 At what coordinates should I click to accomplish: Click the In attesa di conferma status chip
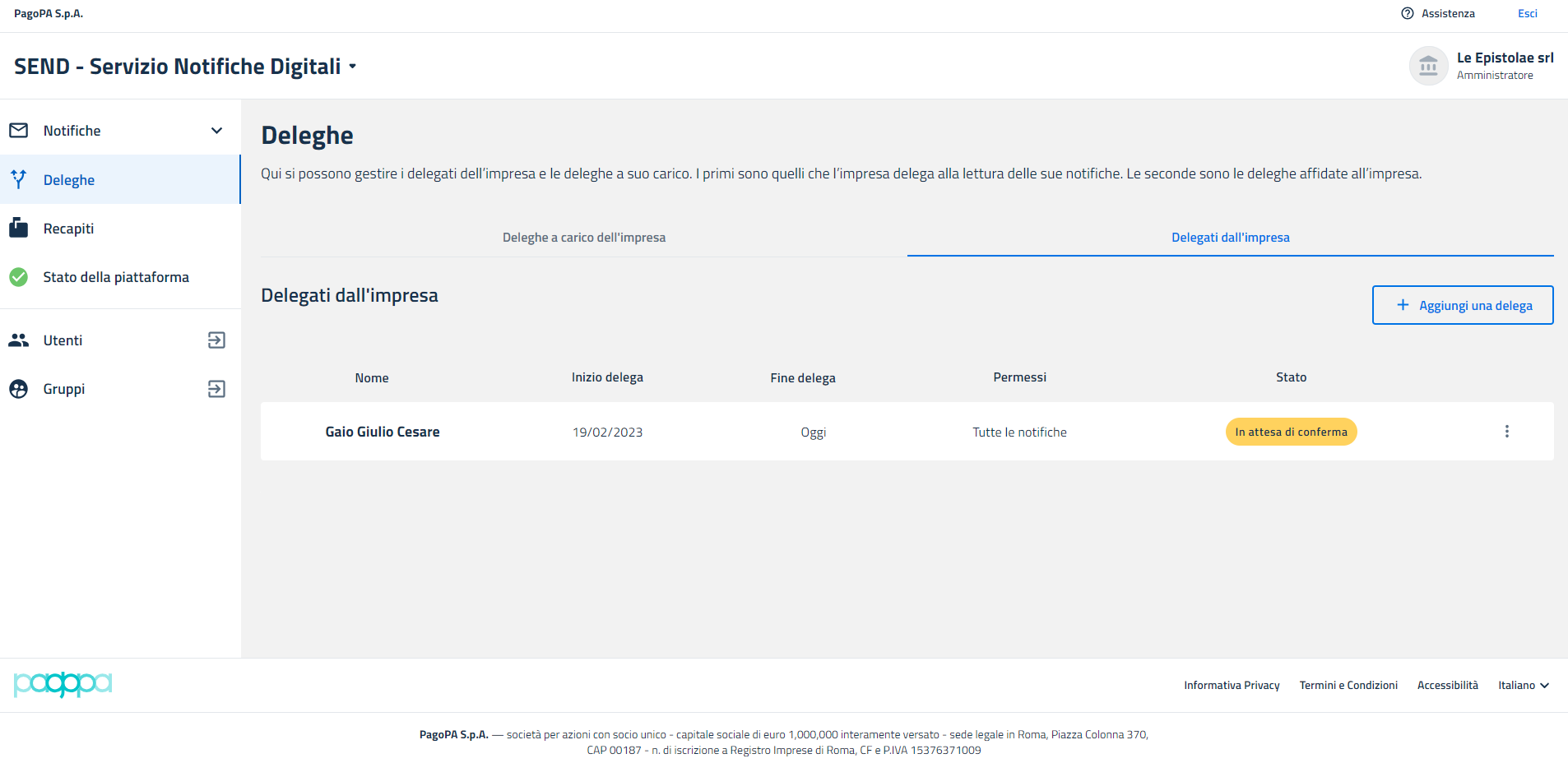tap(1291, 432)
